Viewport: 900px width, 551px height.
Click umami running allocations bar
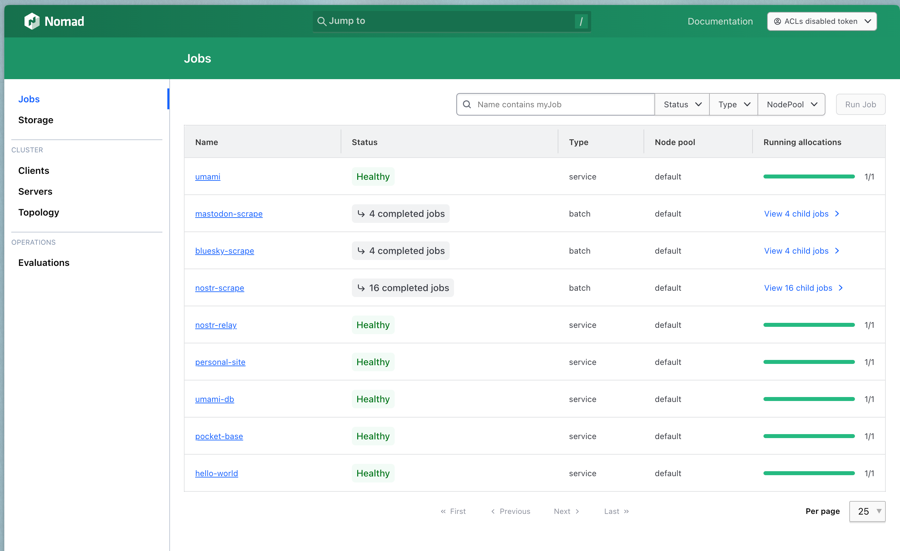pos(809,177)
